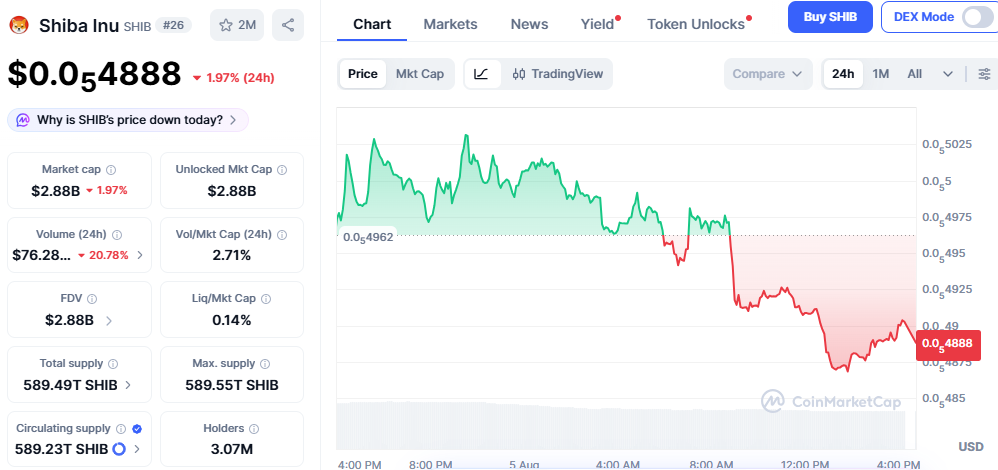Click info icon next to FDV
This screenshot has height=470, width=998.
[x=92, y=299]
